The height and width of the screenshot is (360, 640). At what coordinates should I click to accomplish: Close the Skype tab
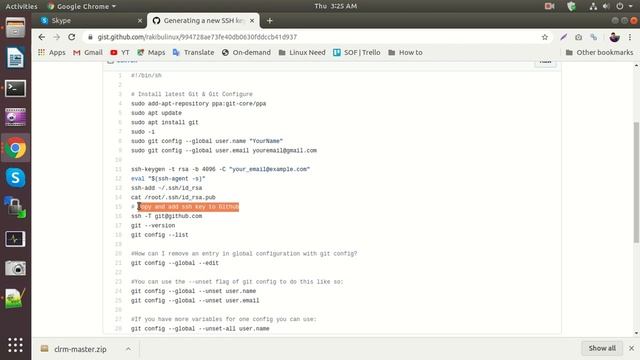coord(140,20)
